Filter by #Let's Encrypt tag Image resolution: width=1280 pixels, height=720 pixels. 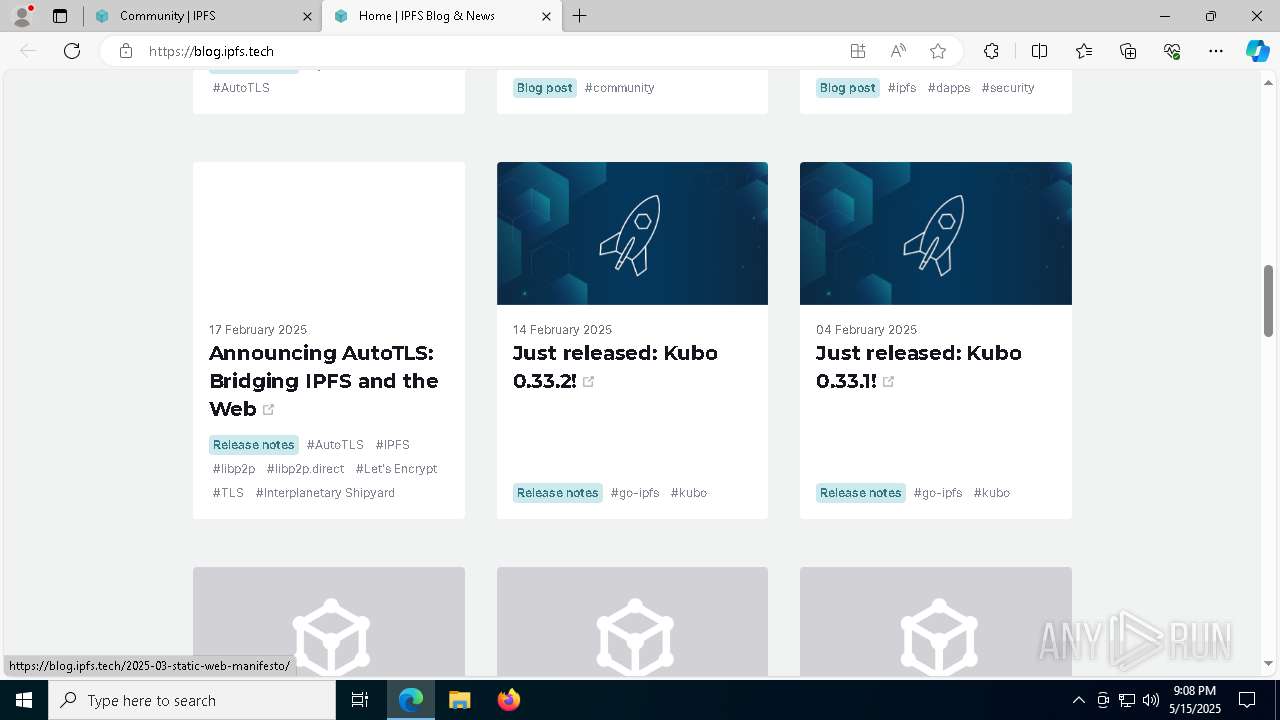[x=396, y=469]
